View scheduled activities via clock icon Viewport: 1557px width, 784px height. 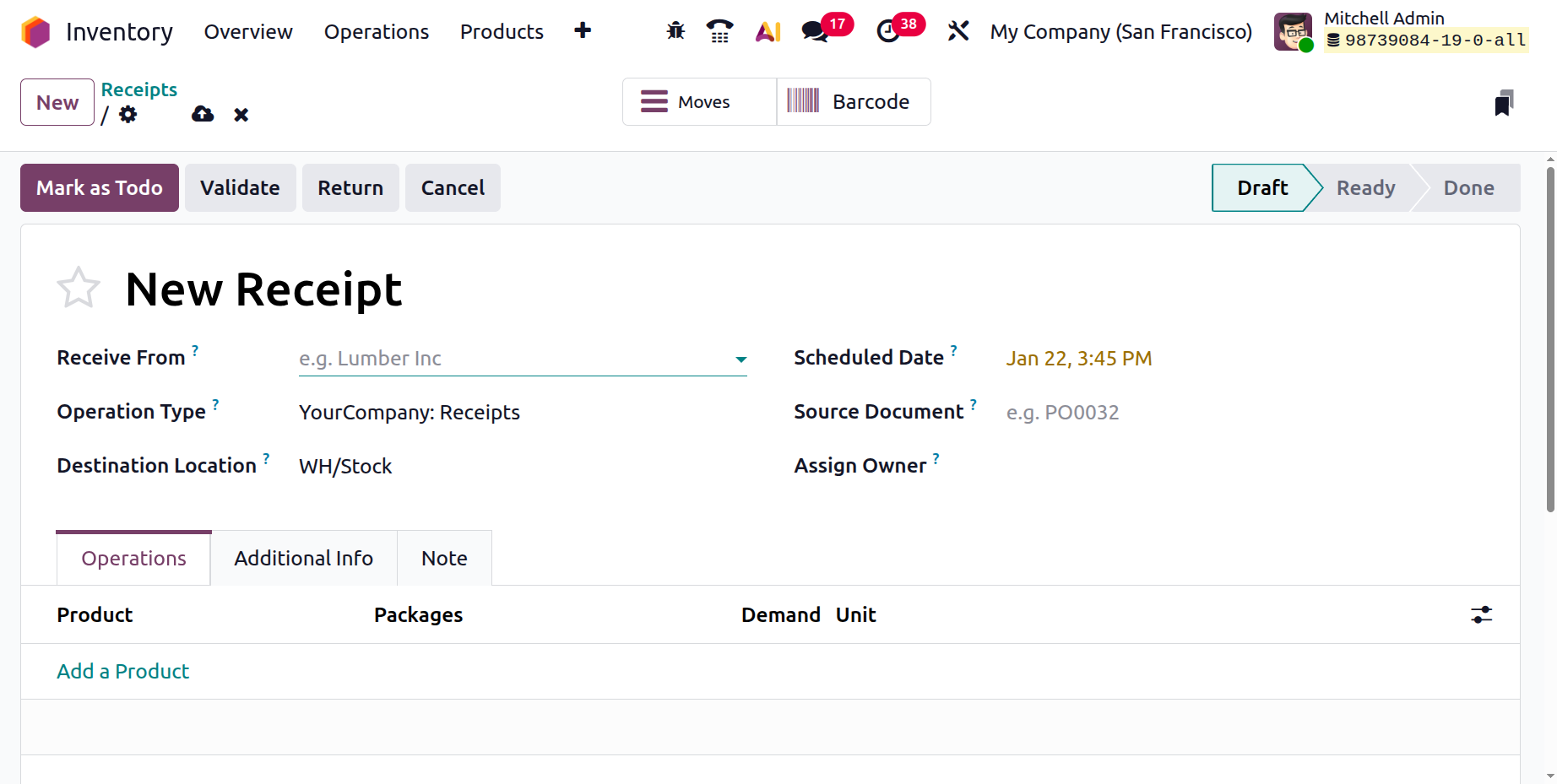(x=887, y=30)
